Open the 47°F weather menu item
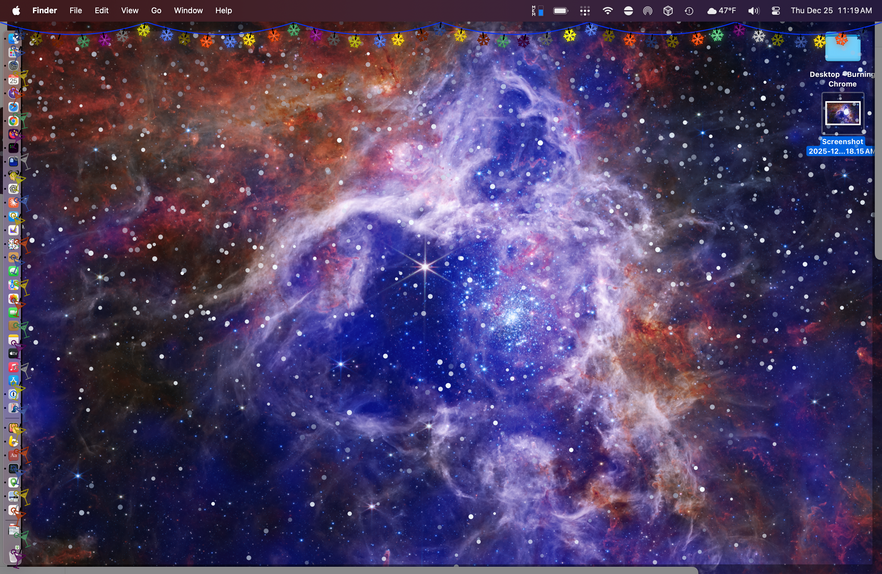 (722, 10)
